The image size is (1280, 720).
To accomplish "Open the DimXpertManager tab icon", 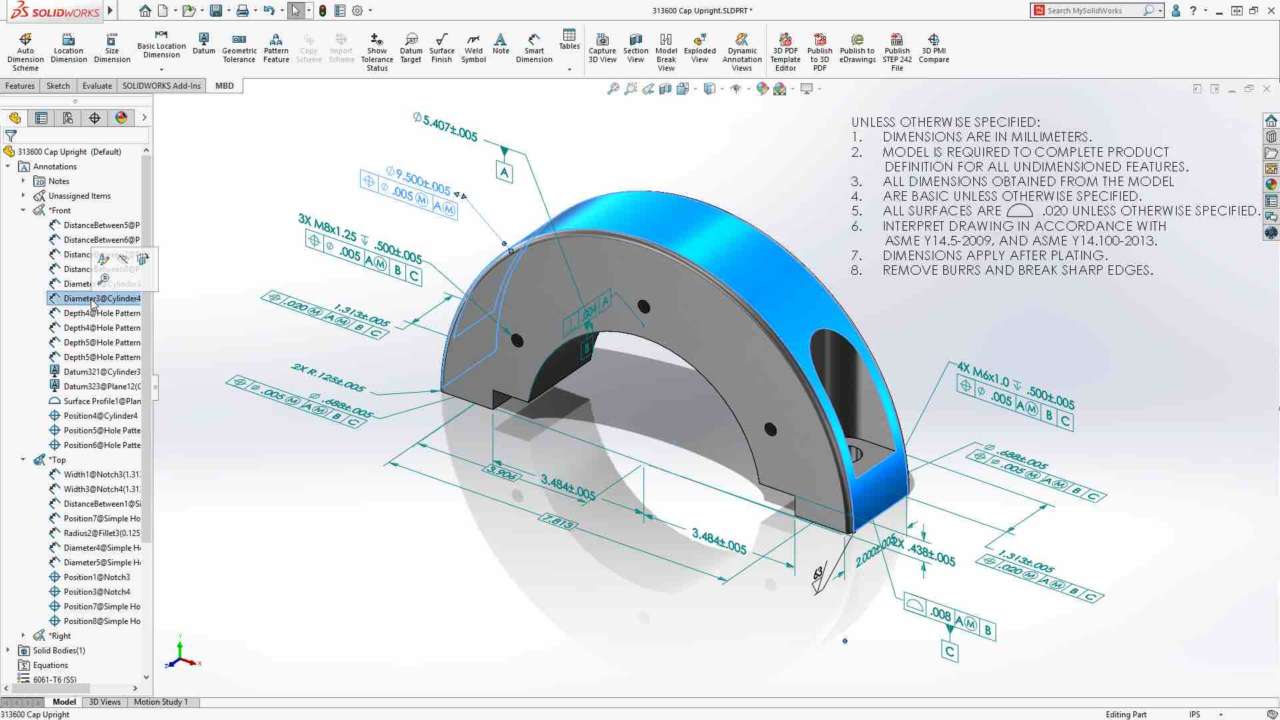I will tap(95, 118).
